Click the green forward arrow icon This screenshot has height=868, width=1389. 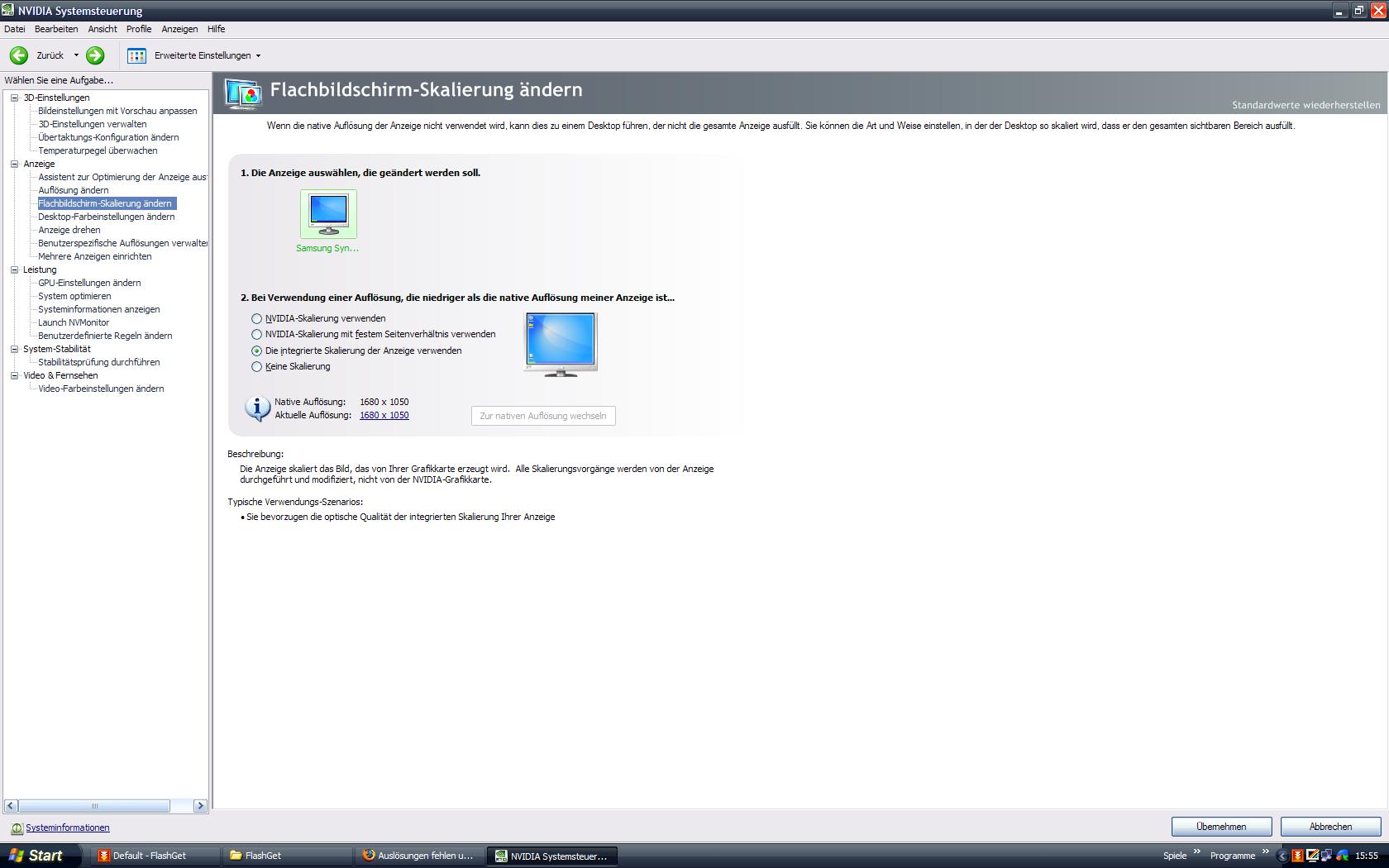pos(95,55)
